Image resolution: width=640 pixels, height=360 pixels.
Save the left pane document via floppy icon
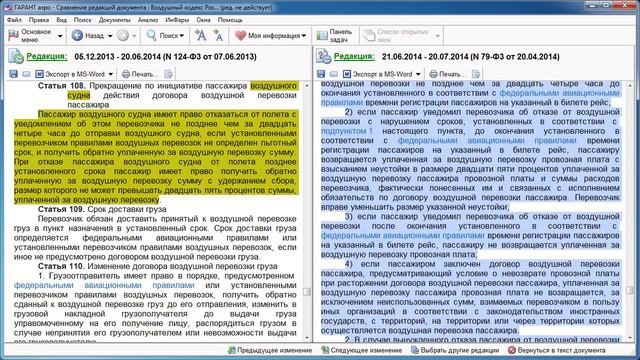coord(13,74)
